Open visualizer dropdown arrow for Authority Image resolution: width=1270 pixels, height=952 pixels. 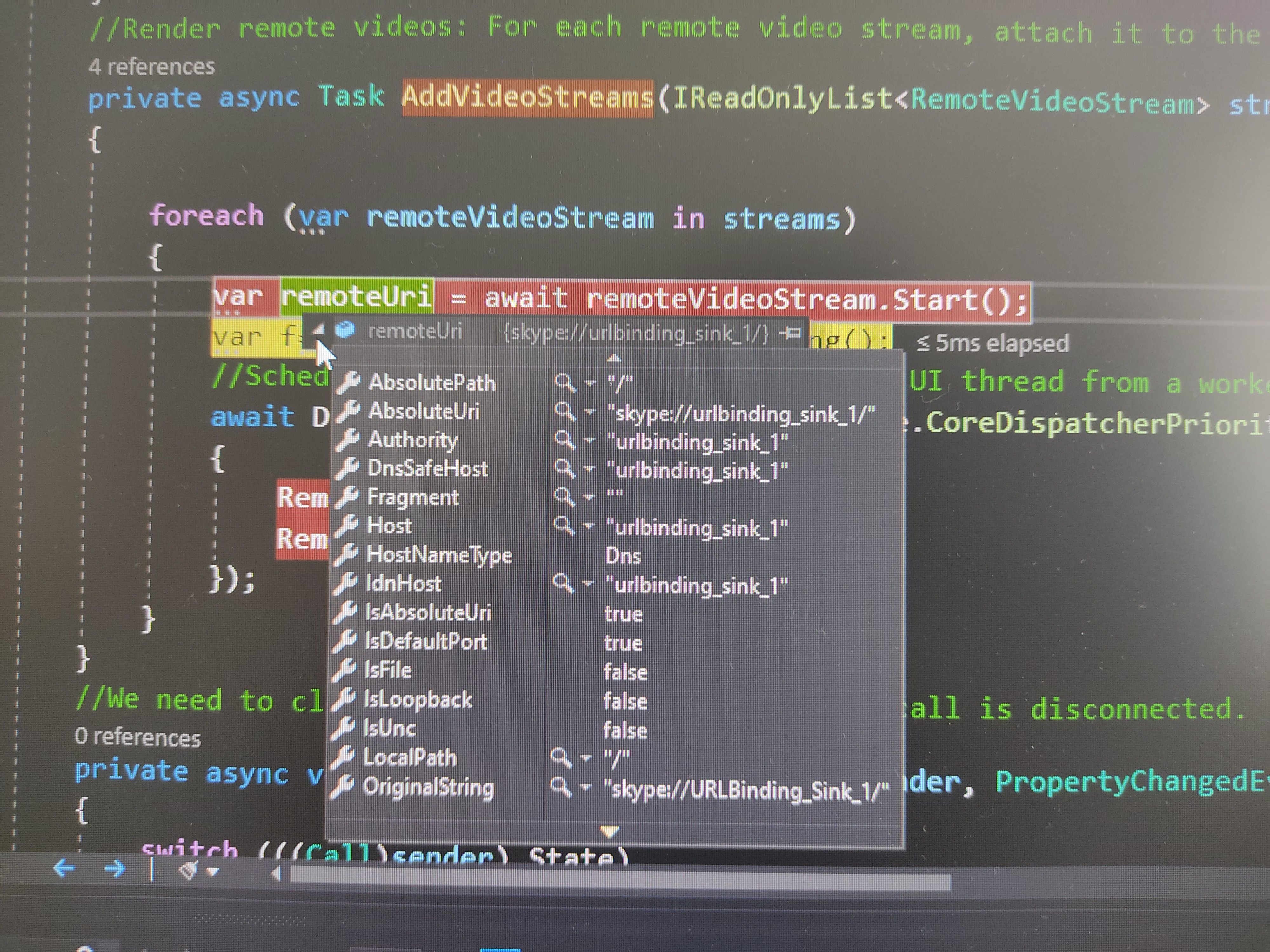tap(590, 440)
